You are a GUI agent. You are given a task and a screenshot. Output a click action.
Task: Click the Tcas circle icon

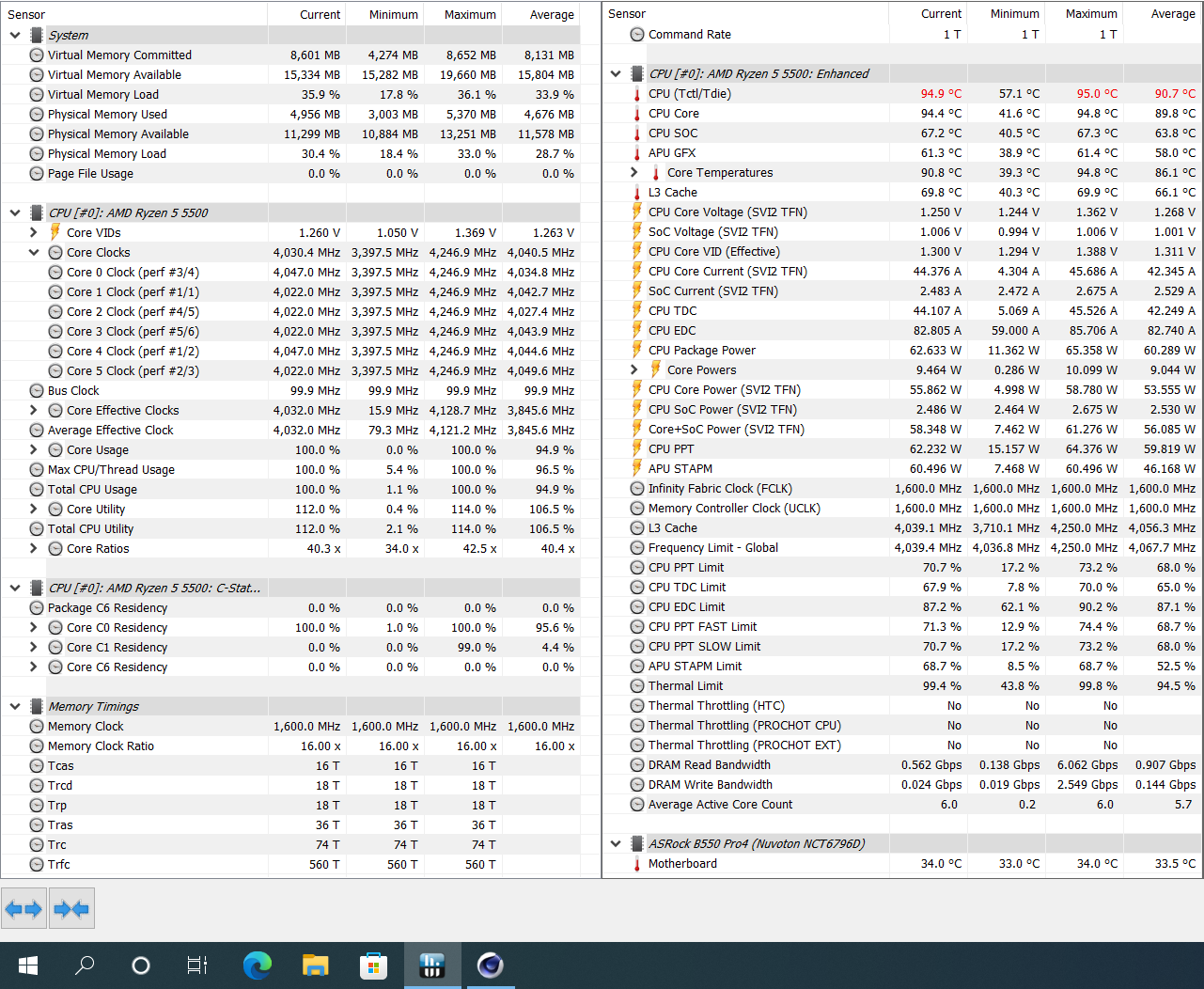[37, 766]
